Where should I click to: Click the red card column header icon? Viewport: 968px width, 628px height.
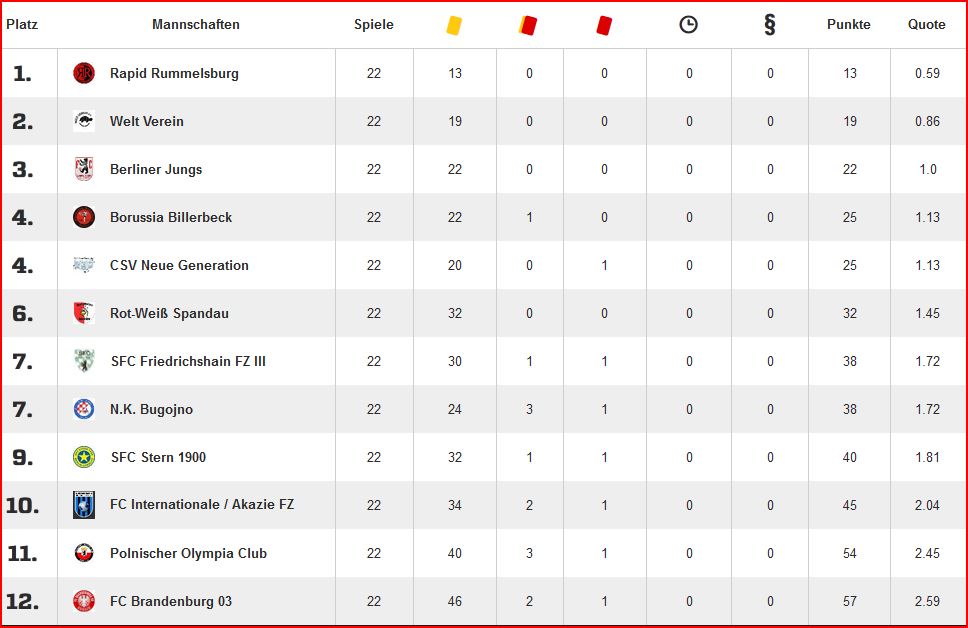[x=604, y=25]
